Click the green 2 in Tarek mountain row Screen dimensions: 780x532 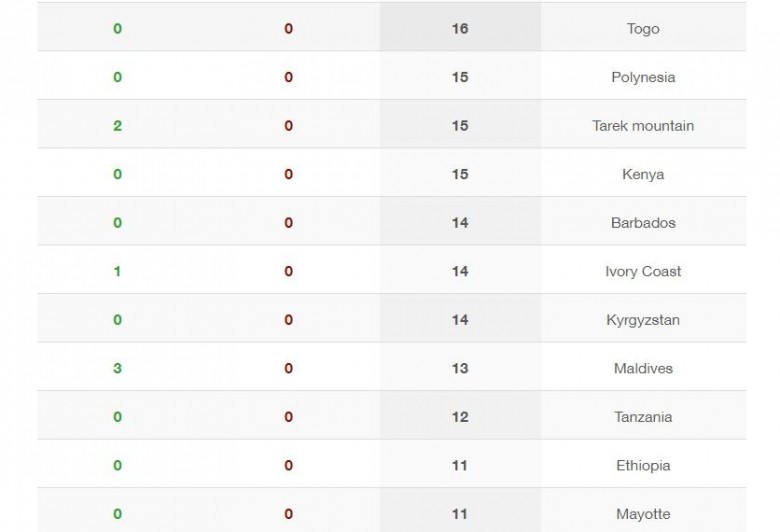[118, 126]
